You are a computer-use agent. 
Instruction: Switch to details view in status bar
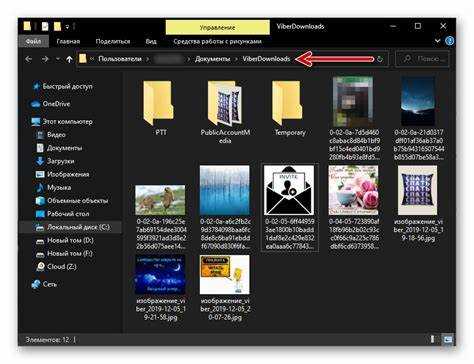pyautogui.click(x=432, y=339)
